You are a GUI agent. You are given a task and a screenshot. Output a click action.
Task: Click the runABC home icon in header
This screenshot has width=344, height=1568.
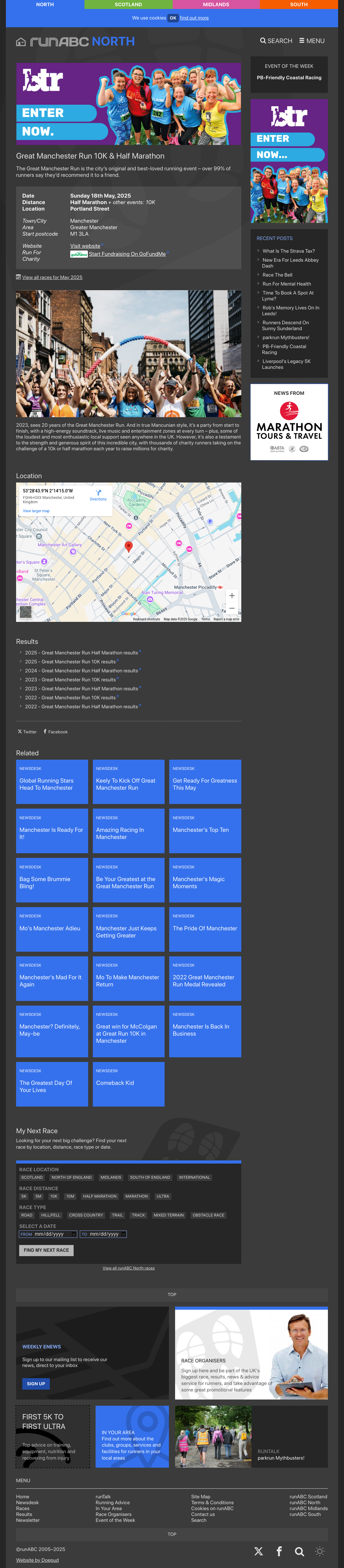point(21,42)
